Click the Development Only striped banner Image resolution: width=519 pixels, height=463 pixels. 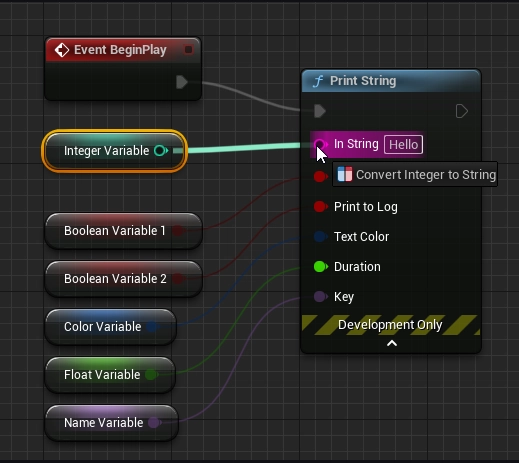click(x=391, y=325)
